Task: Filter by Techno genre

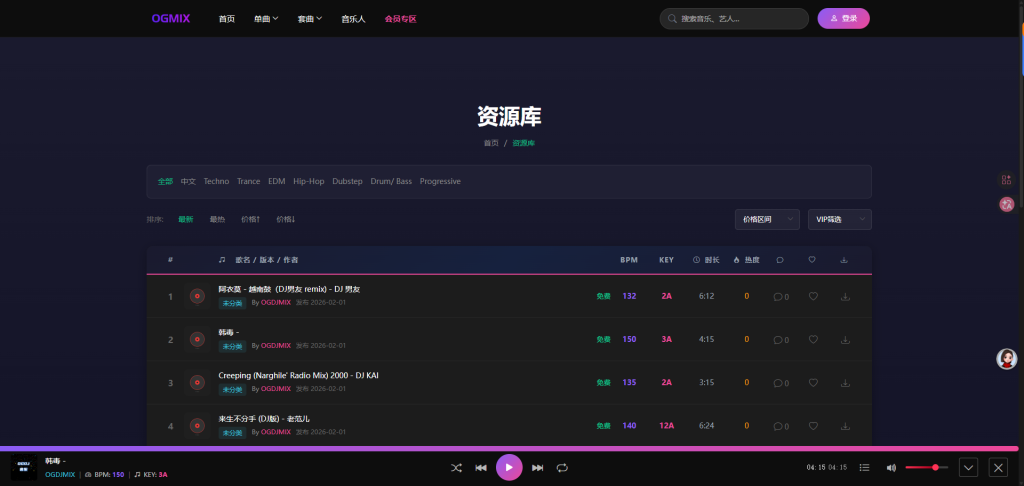Action: (216, 182)
